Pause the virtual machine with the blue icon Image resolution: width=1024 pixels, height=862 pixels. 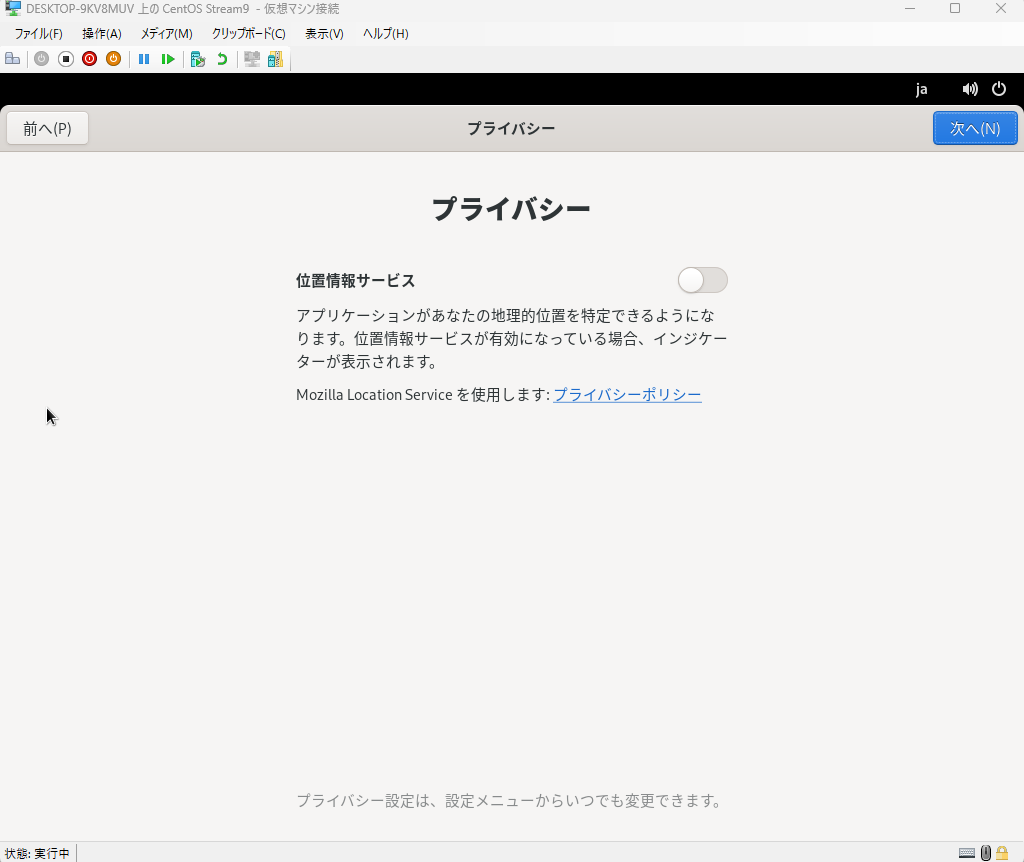[x=144, y=59]
